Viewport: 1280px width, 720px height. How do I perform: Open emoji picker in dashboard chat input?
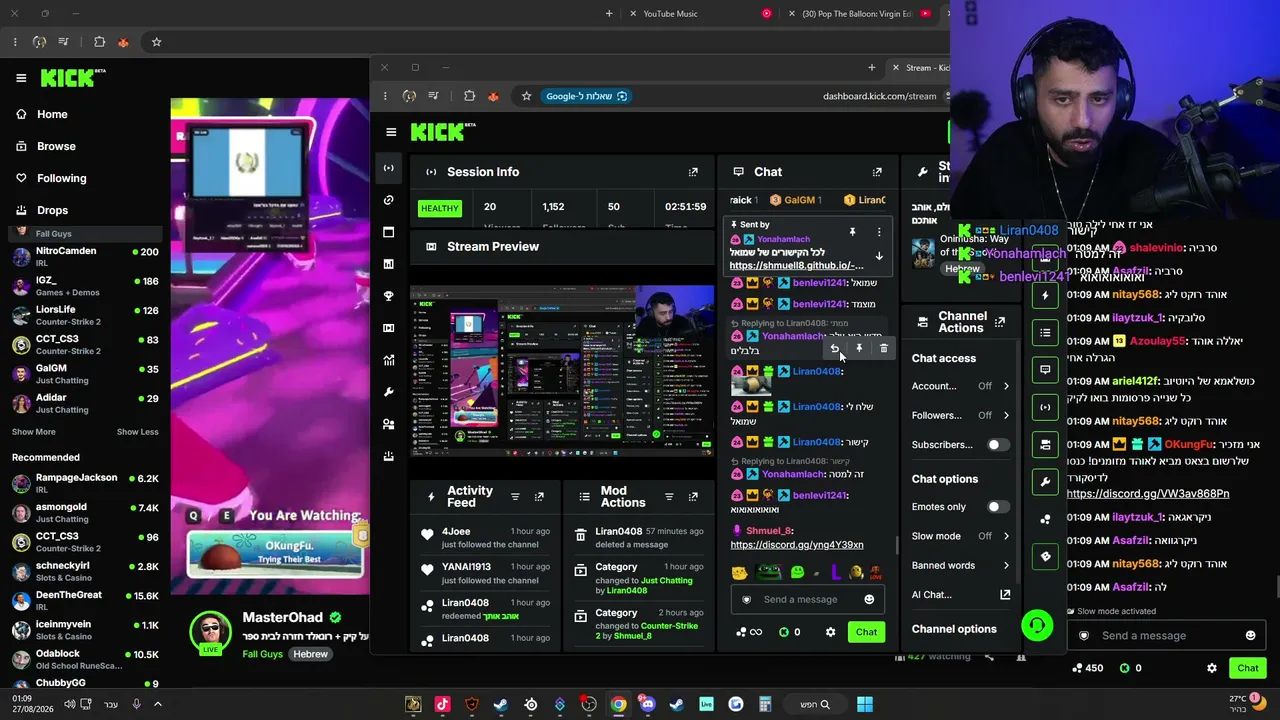pyautogui.click(x=869, y=599)
